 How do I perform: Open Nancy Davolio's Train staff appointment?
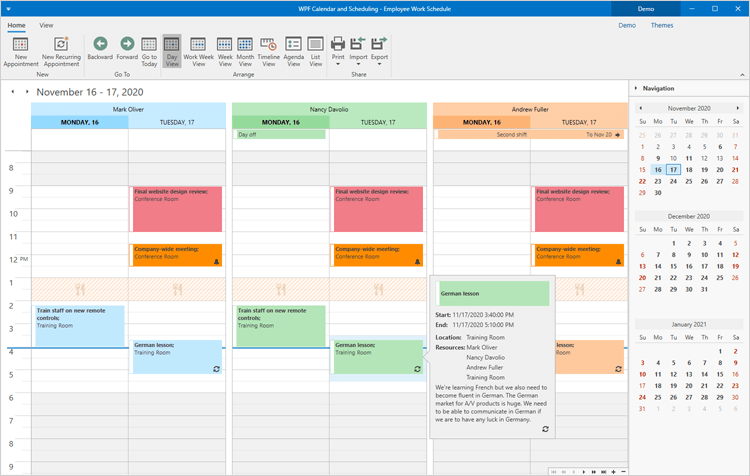280,326
